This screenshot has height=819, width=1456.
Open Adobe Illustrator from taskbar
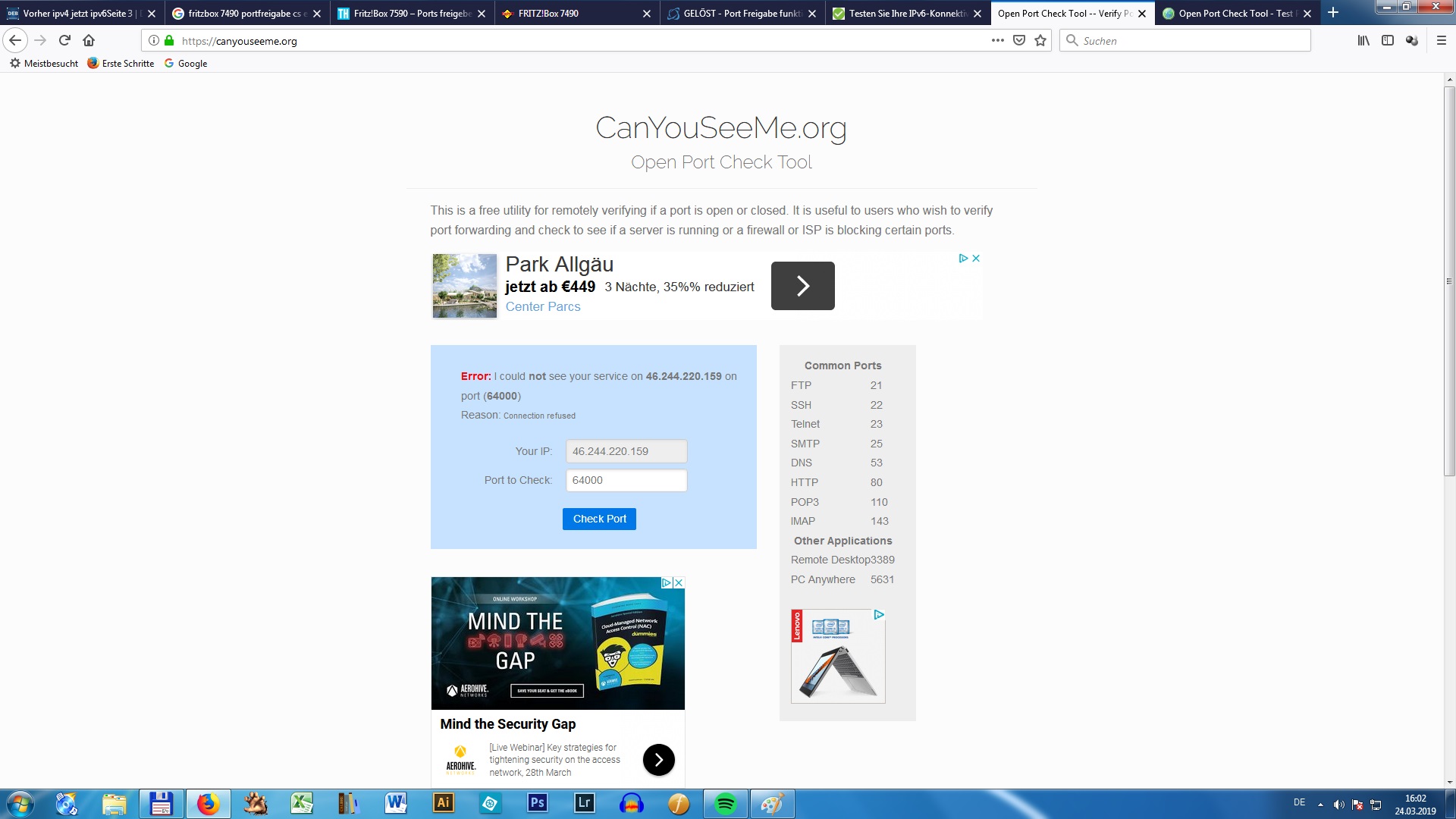(x=443, y=804)
